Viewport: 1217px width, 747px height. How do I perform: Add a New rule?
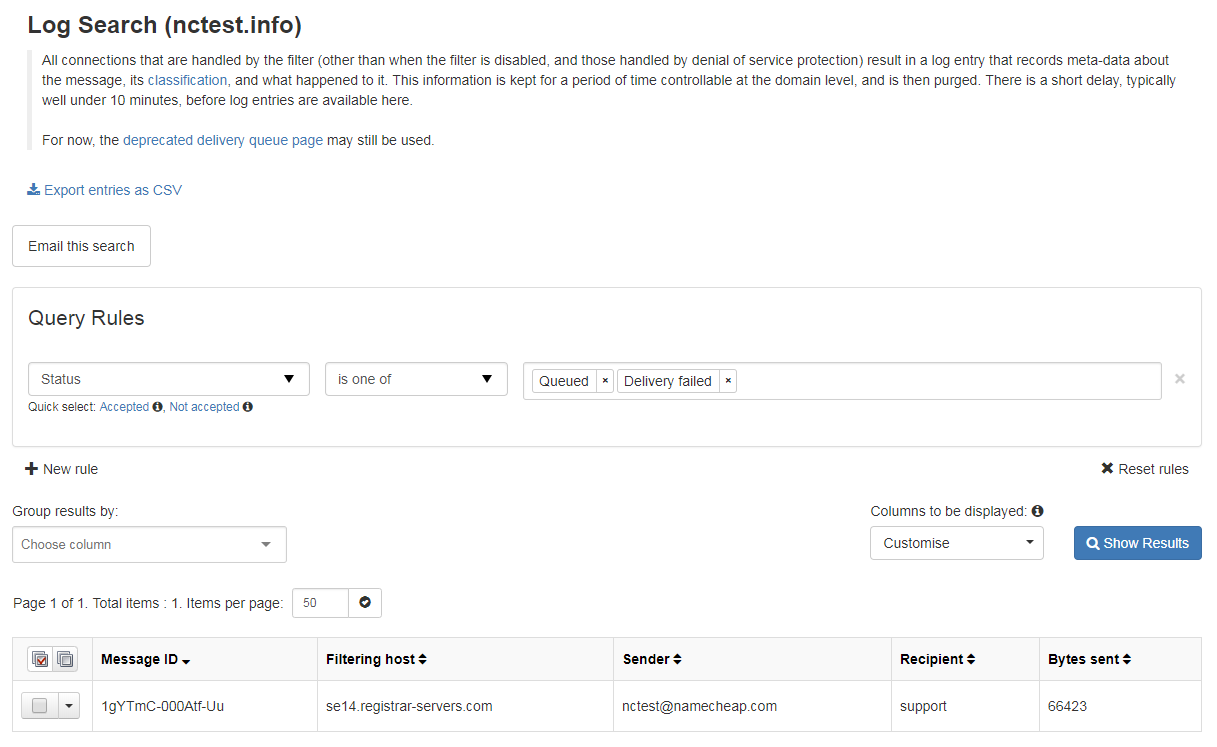(x=62, y=469)
